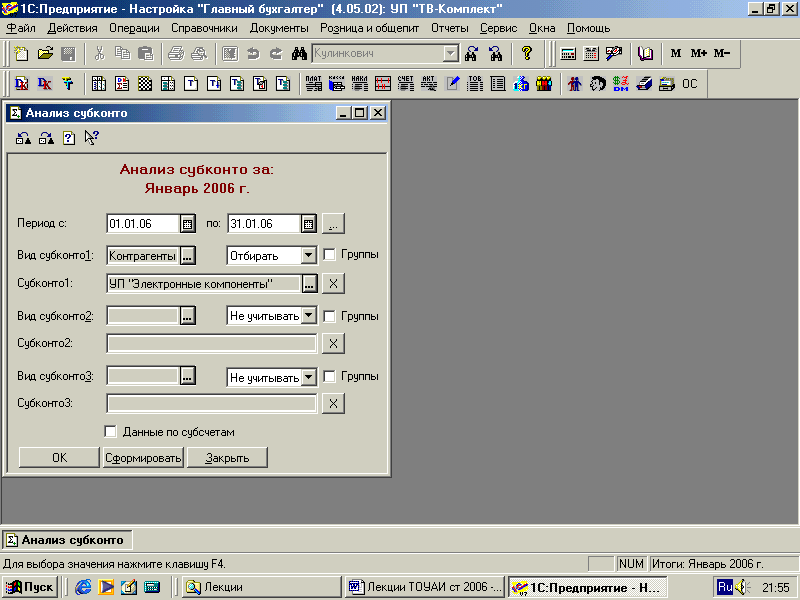Click the new document toolbar icon
This screenshot has height=600, width=800.
pyautogui.click(x=21, y=54)
